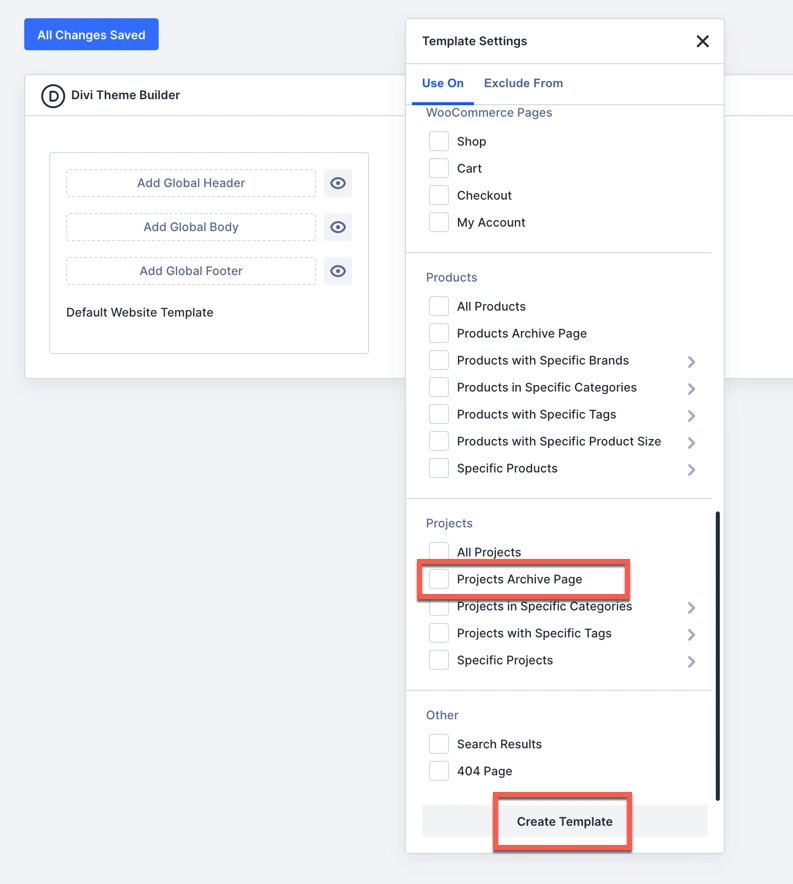Image resolution: width=793 pixels, height=884 pixels.
Task: Click the Divi Theme Builder title
Action: tap(125, 95)
